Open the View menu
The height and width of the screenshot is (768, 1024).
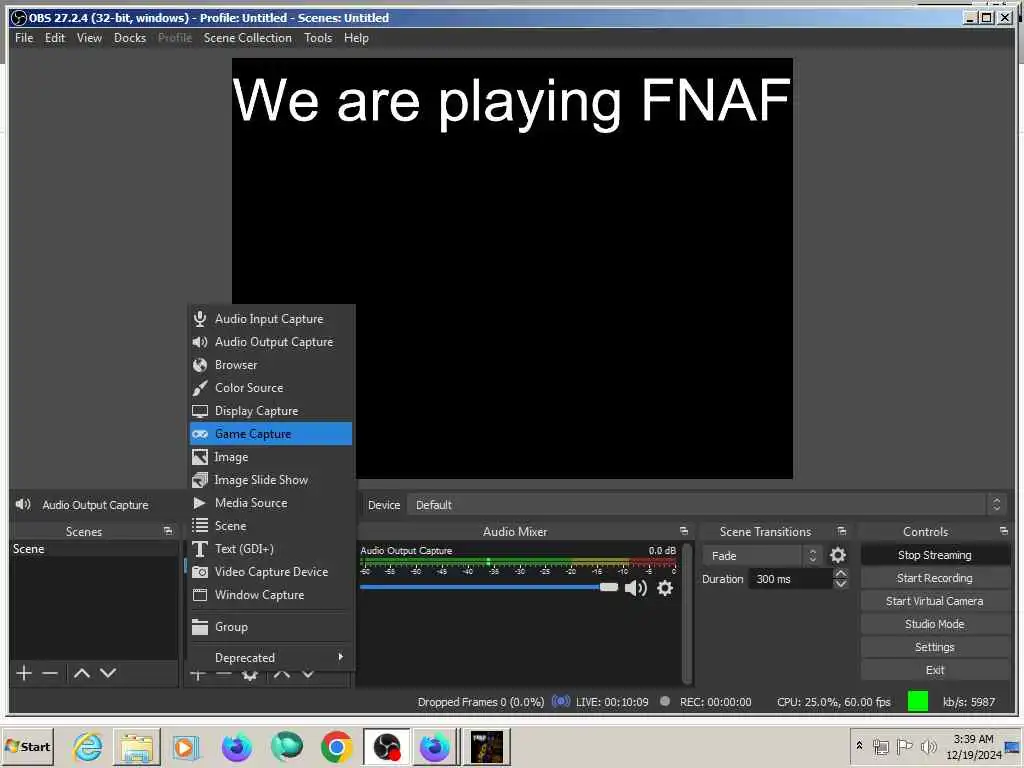pyautogui.click(x=89, y=38)
